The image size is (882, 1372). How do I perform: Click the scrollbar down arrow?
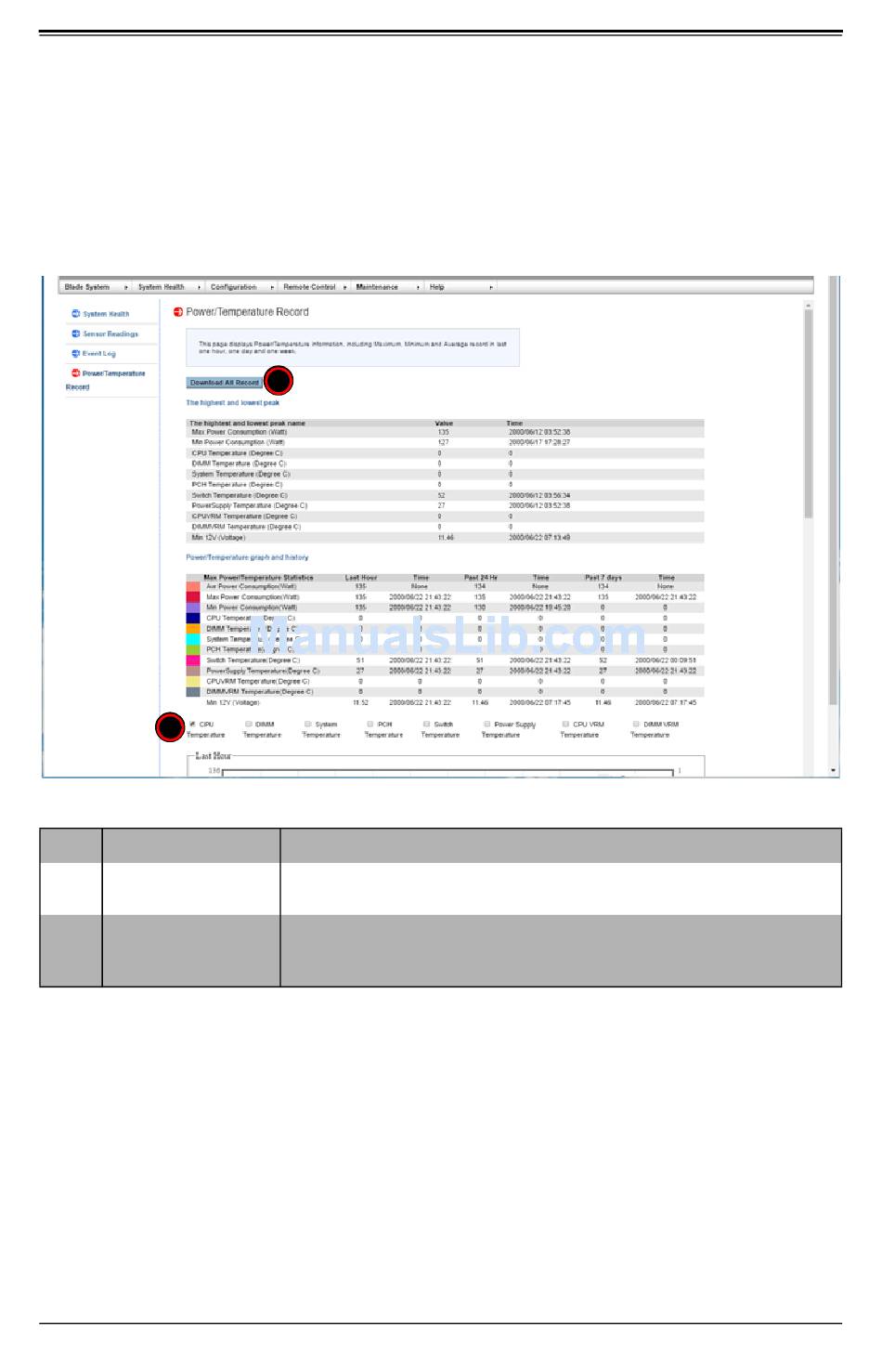833,770
